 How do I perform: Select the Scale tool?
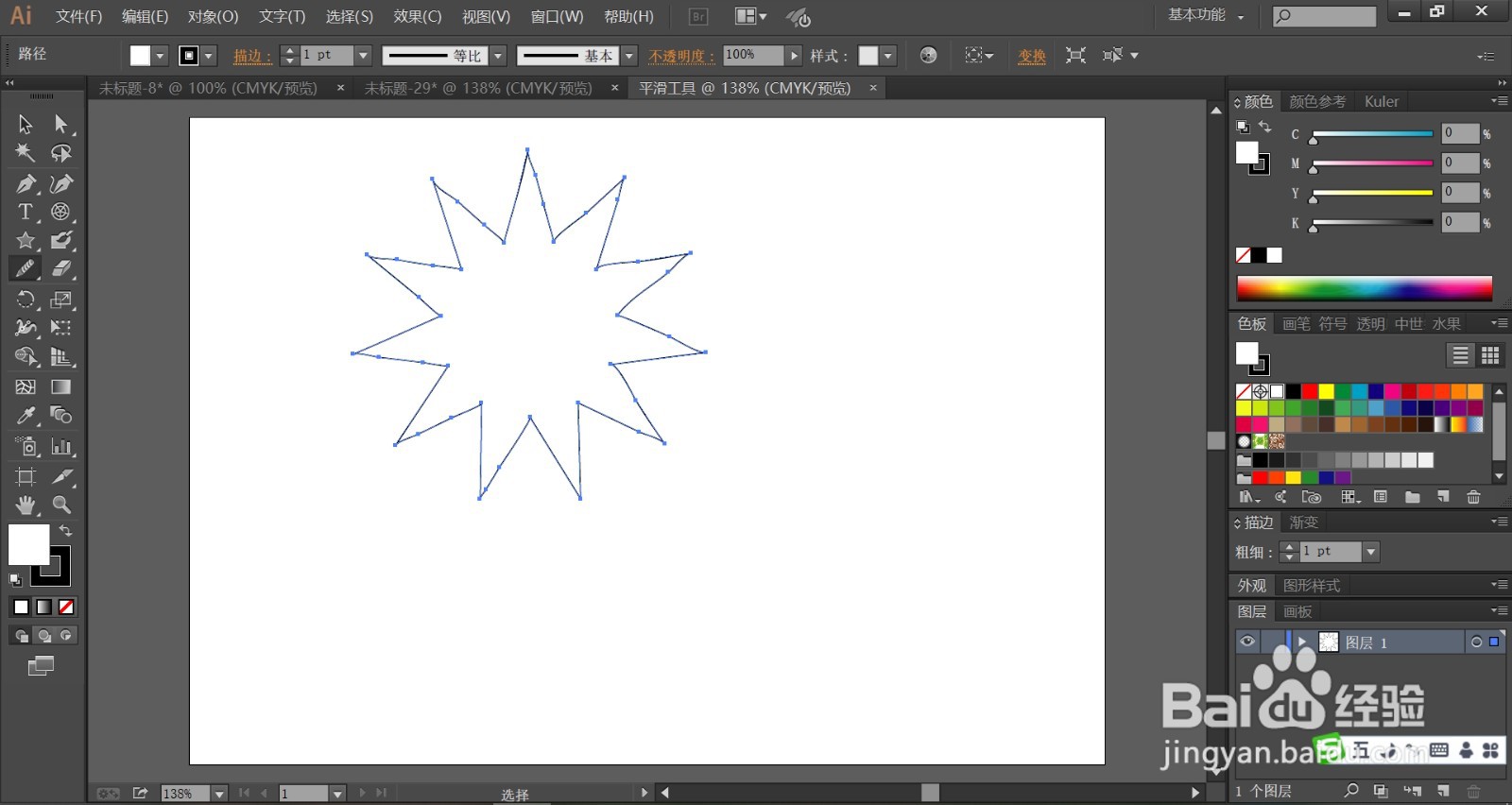click(60, 300)
